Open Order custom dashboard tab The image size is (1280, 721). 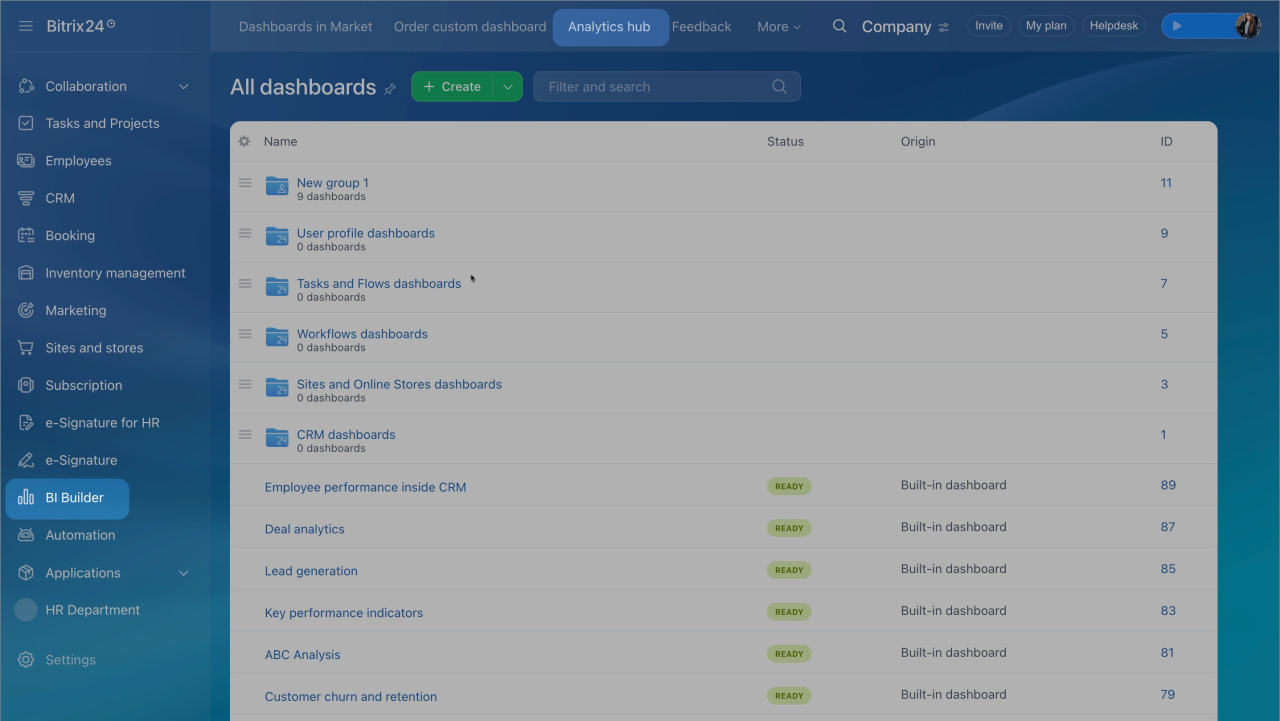coord(470,27)
